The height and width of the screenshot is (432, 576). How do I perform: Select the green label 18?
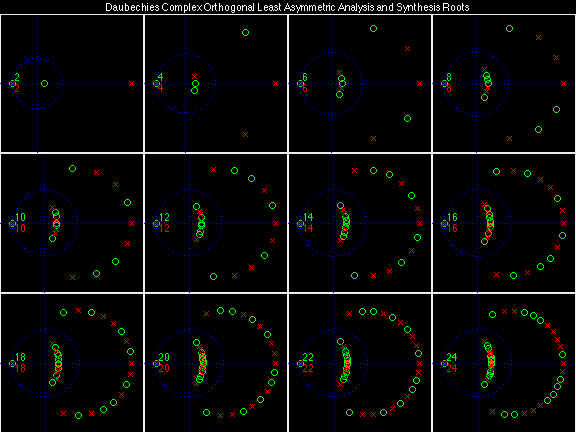click(20, 357)
